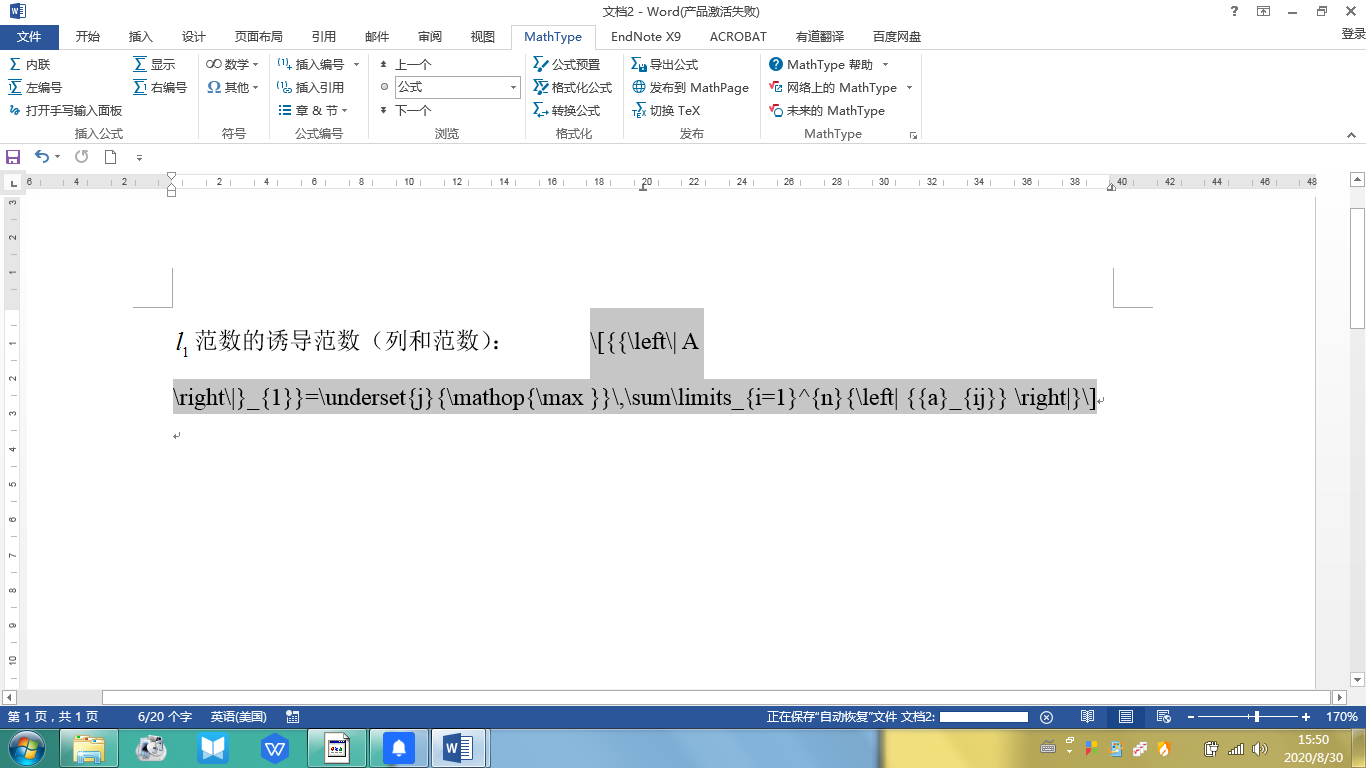Switch to print layout view

click(1126, 717)
